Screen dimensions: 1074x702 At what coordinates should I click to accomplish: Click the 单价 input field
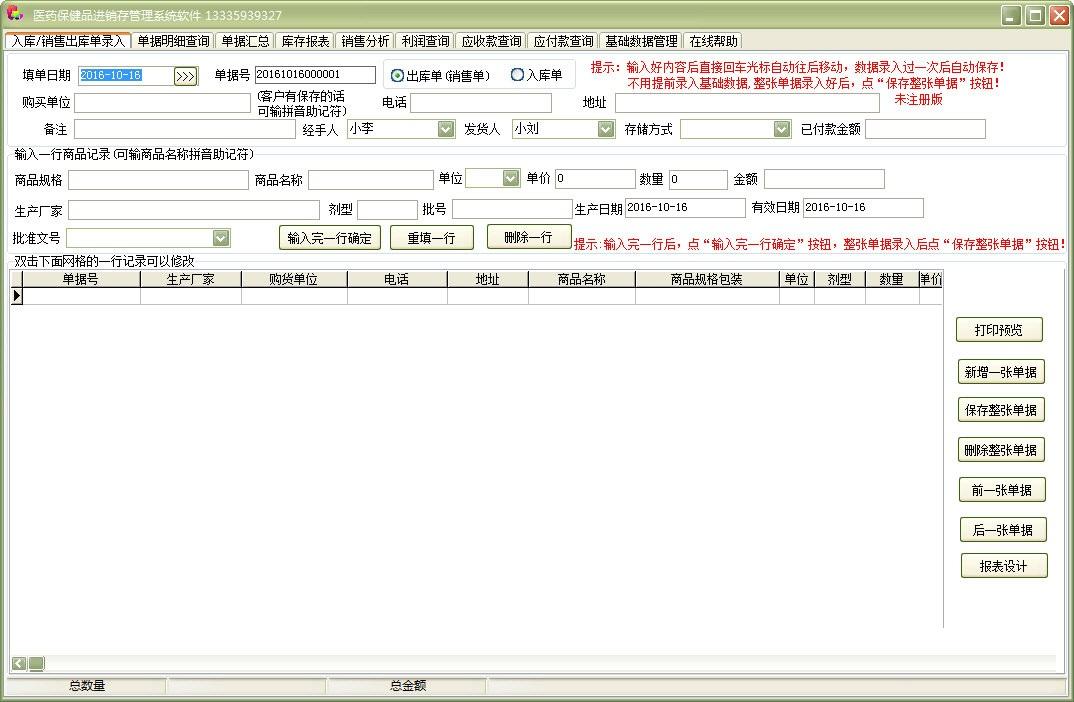(x=595, y=179)
